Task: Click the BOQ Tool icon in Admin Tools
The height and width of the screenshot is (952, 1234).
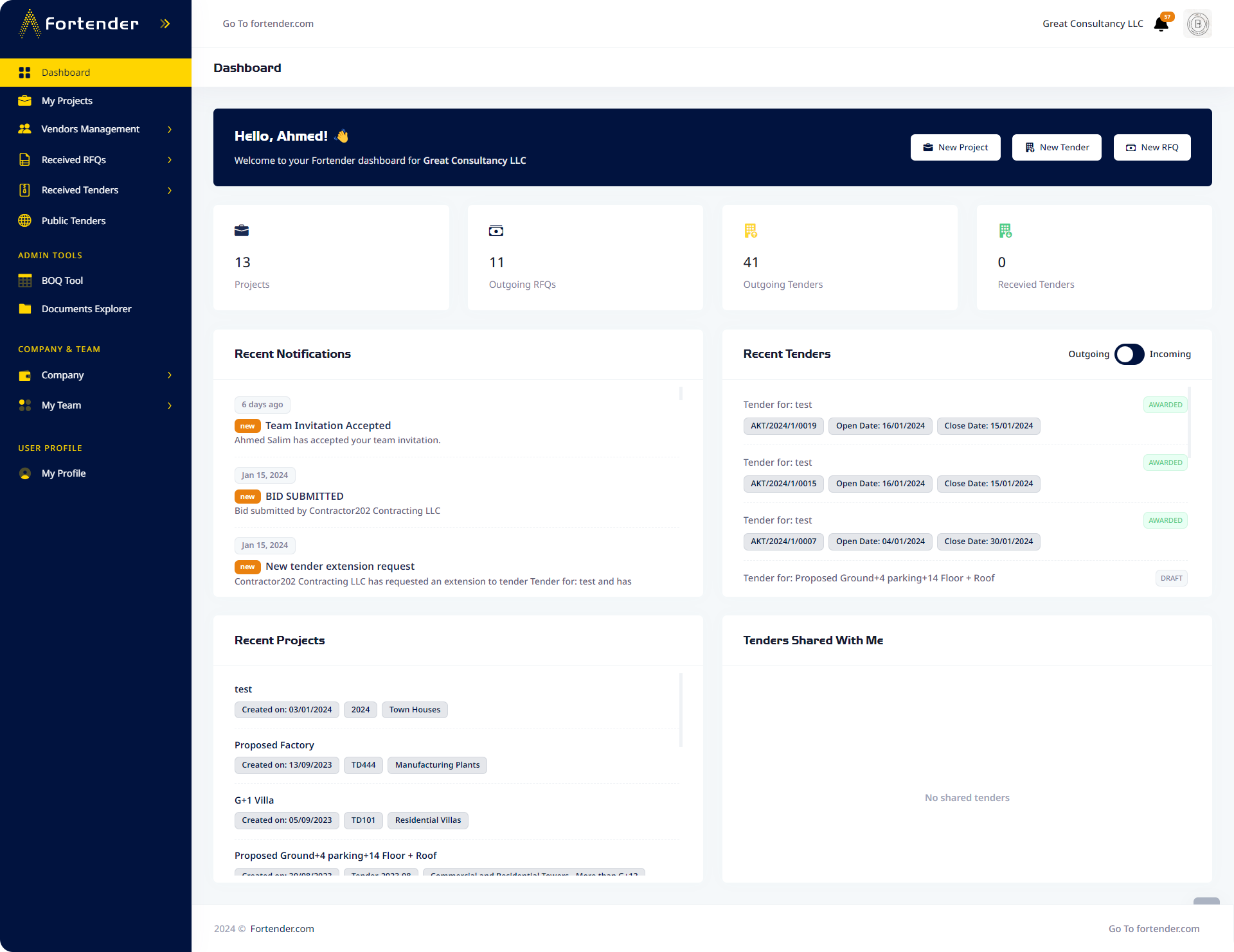Action: tap(25, 281)
